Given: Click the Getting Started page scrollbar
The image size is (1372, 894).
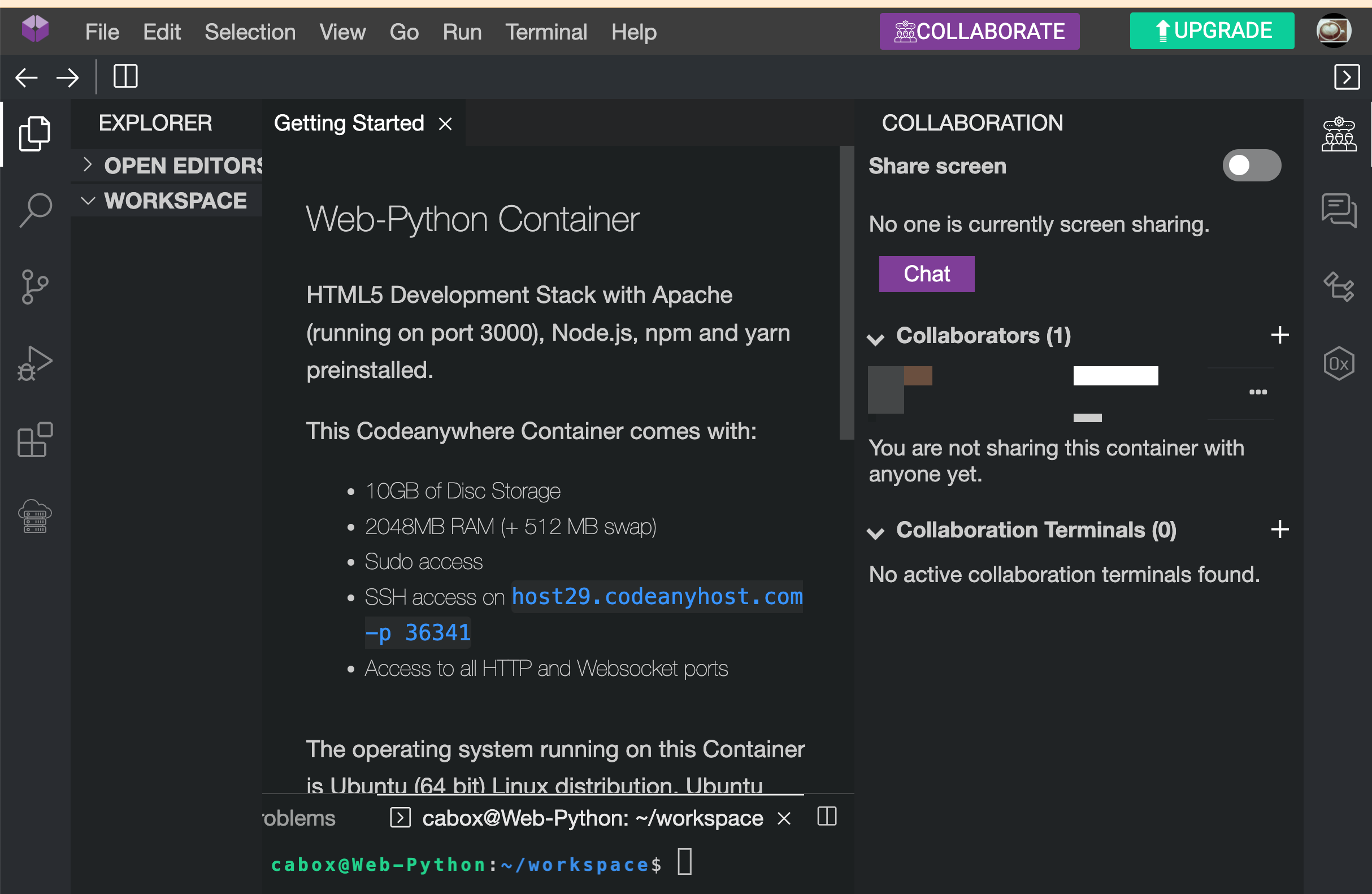Looking at the screenshot, I should point(846,294).
